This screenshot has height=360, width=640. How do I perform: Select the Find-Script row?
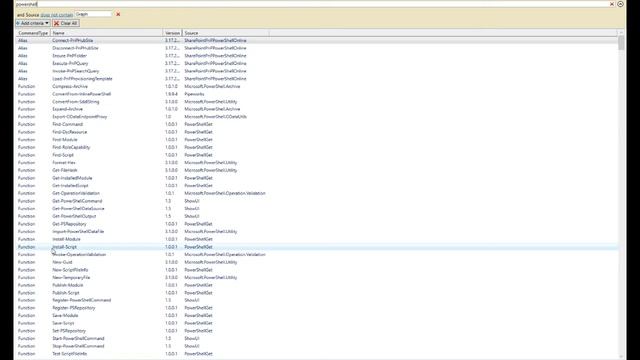coord(317,155)
